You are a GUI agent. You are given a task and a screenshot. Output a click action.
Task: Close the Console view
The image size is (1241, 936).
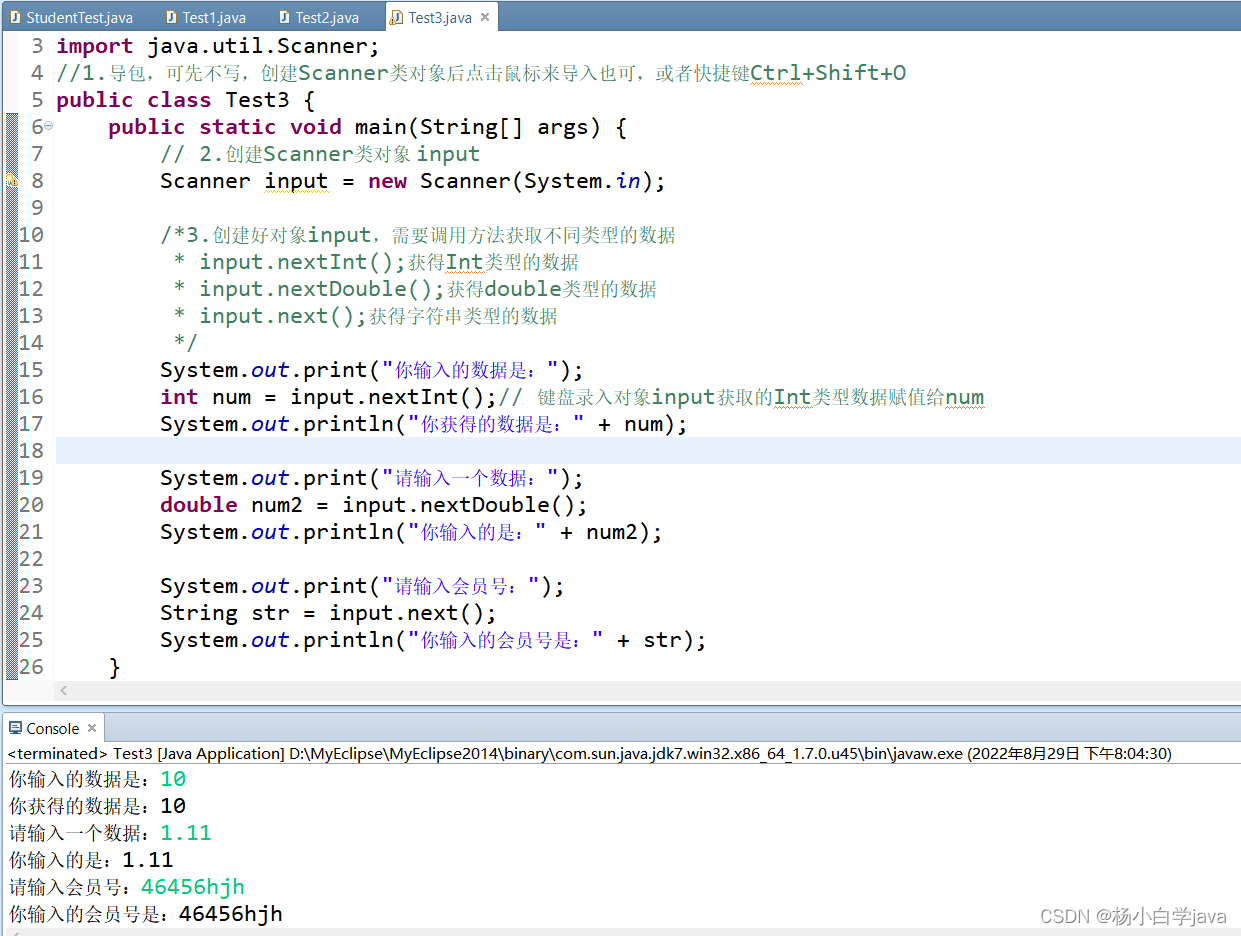92,728
